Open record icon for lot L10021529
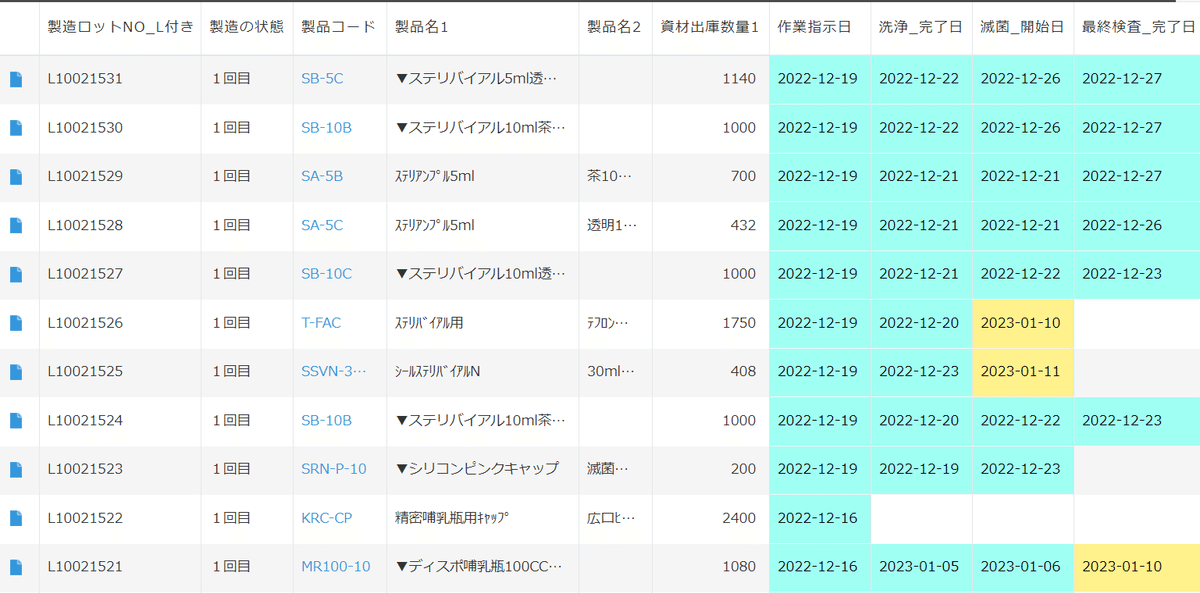 [x=16, y=177]
